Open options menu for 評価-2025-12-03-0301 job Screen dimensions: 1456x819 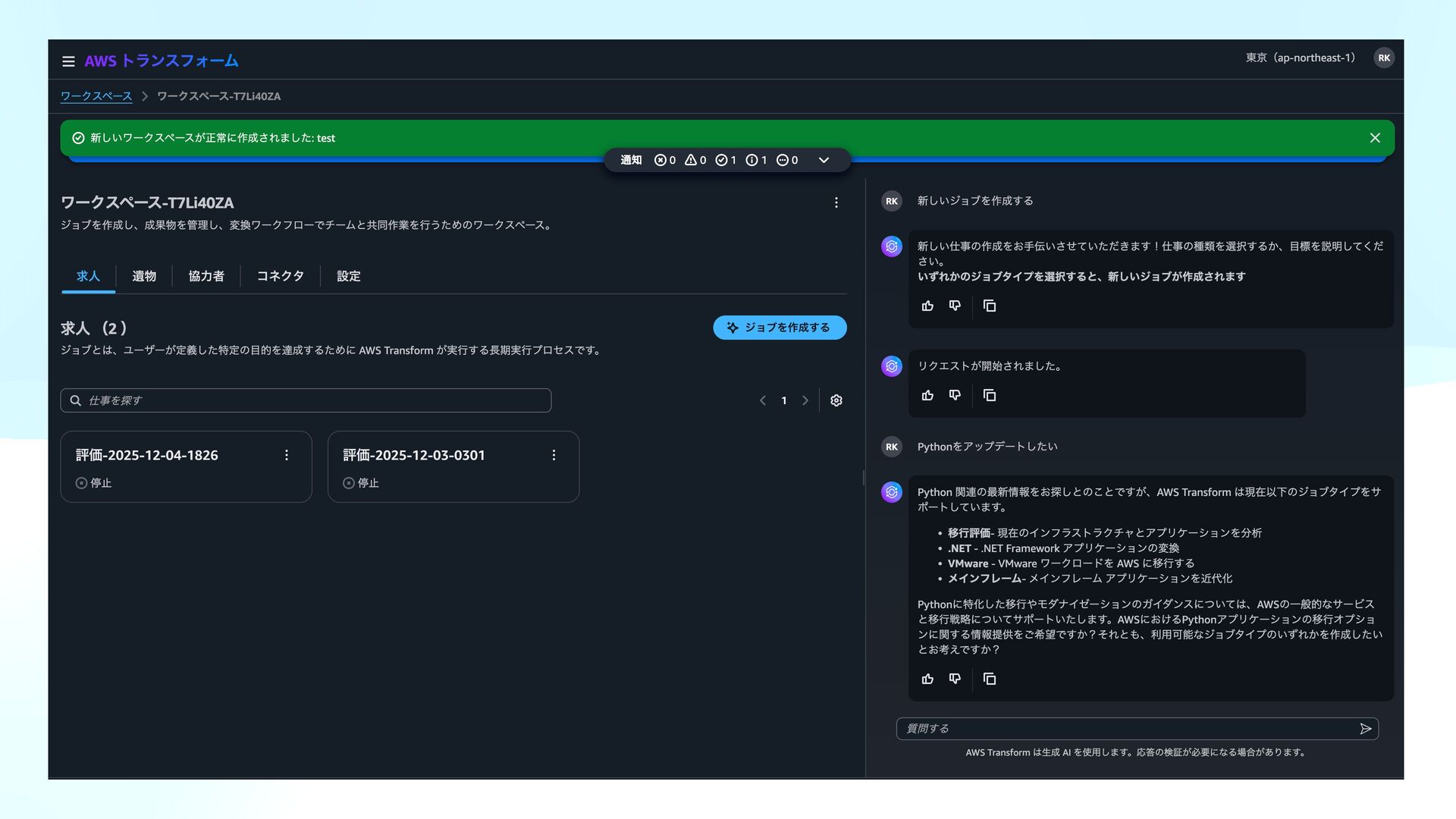pyautogui.click(x=554, y=455)
